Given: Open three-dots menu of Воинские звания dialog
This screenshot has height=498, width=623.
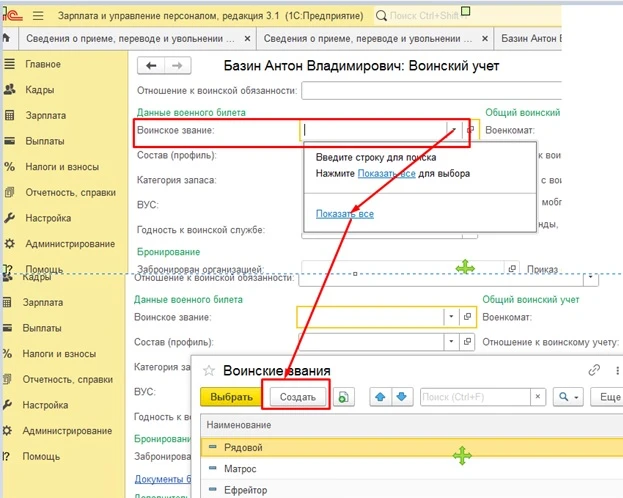Looking at the screenshot, I should [x=617, y=370].
